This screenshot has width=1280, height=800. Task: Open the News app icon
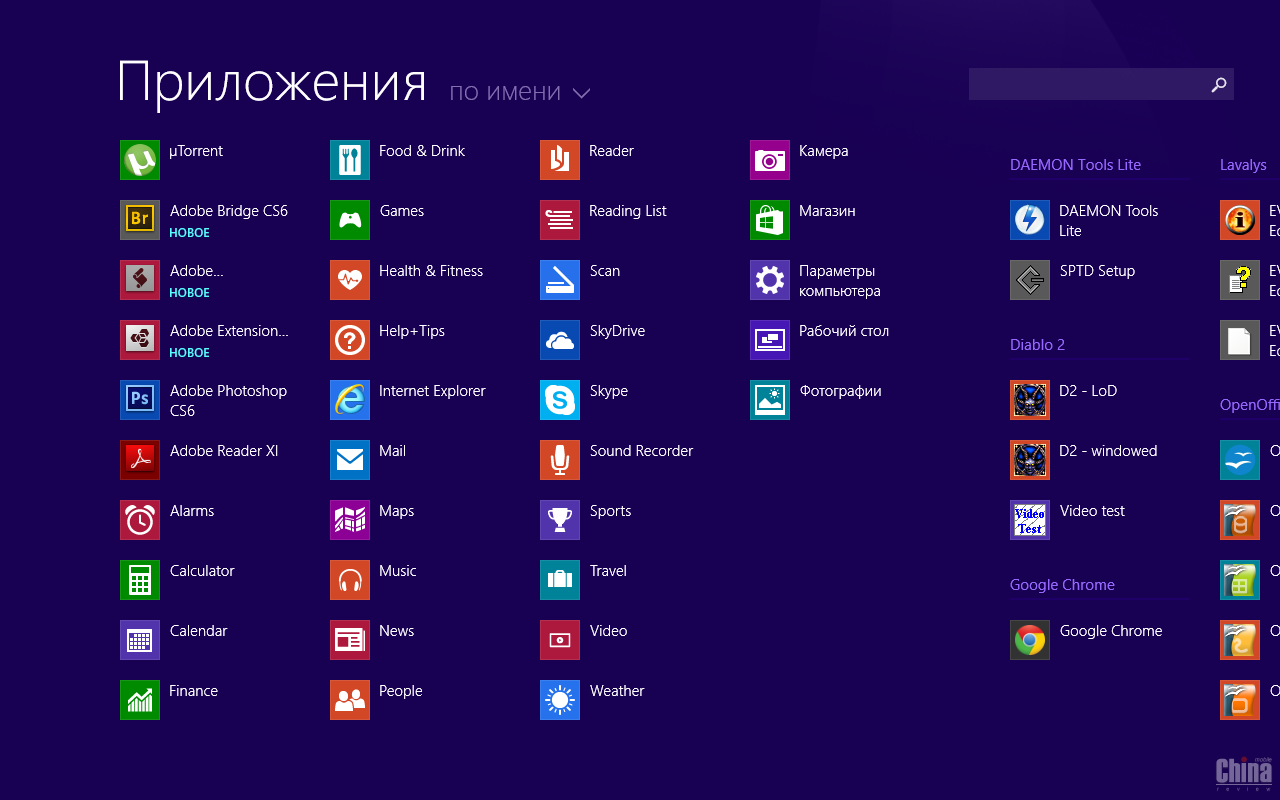pos(350,640)
